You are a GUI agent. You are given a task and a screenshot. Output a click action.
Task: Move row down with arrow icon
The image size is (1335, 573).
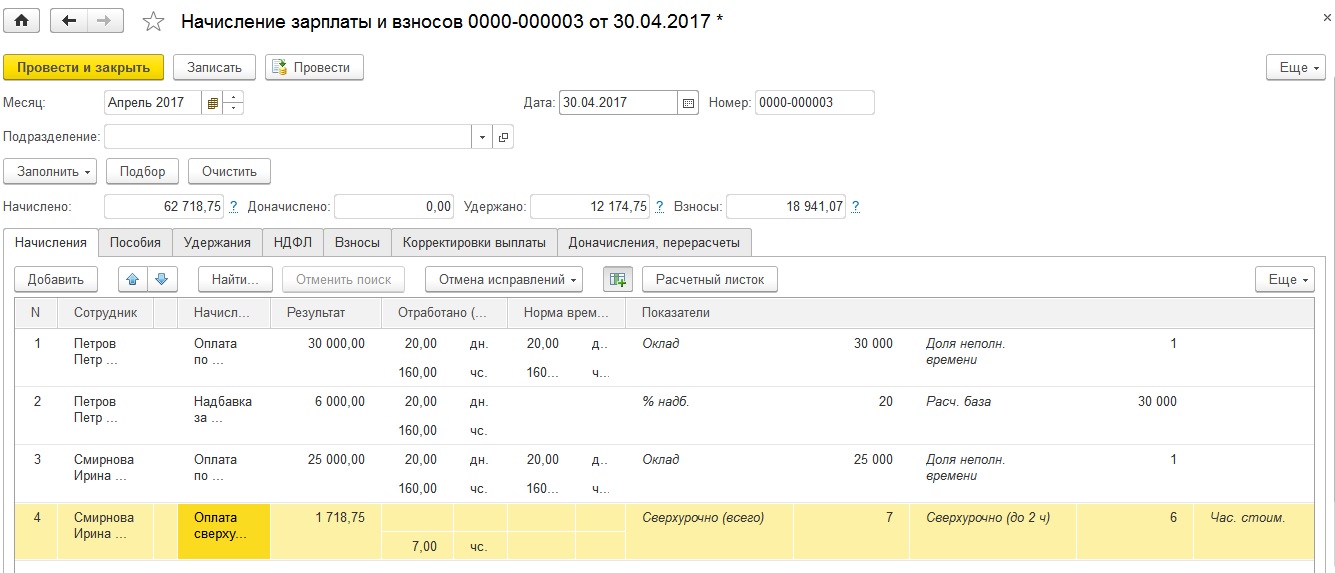pos(162,279)
